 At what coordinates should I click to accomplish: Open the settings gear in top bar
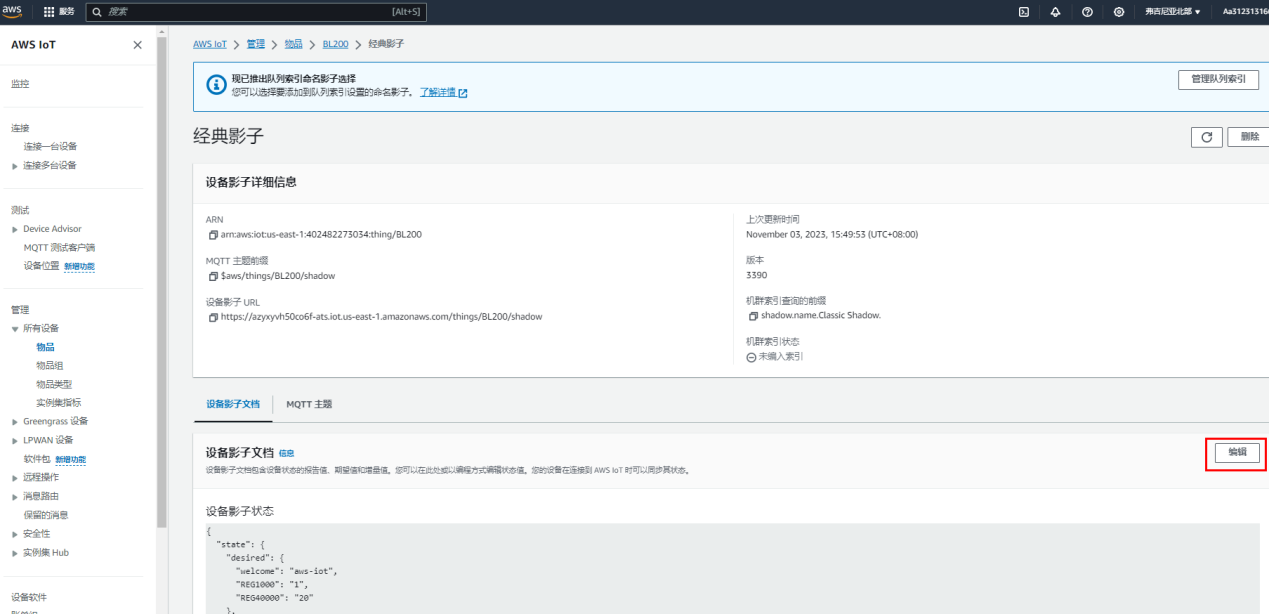[1119, 12]
